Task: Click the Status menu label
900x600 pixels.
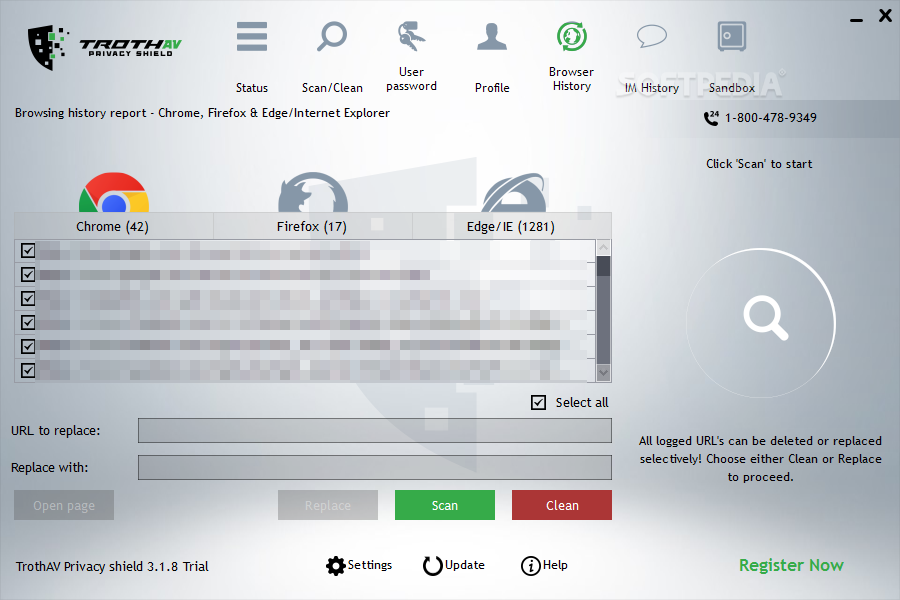Action: pos(252,88)
